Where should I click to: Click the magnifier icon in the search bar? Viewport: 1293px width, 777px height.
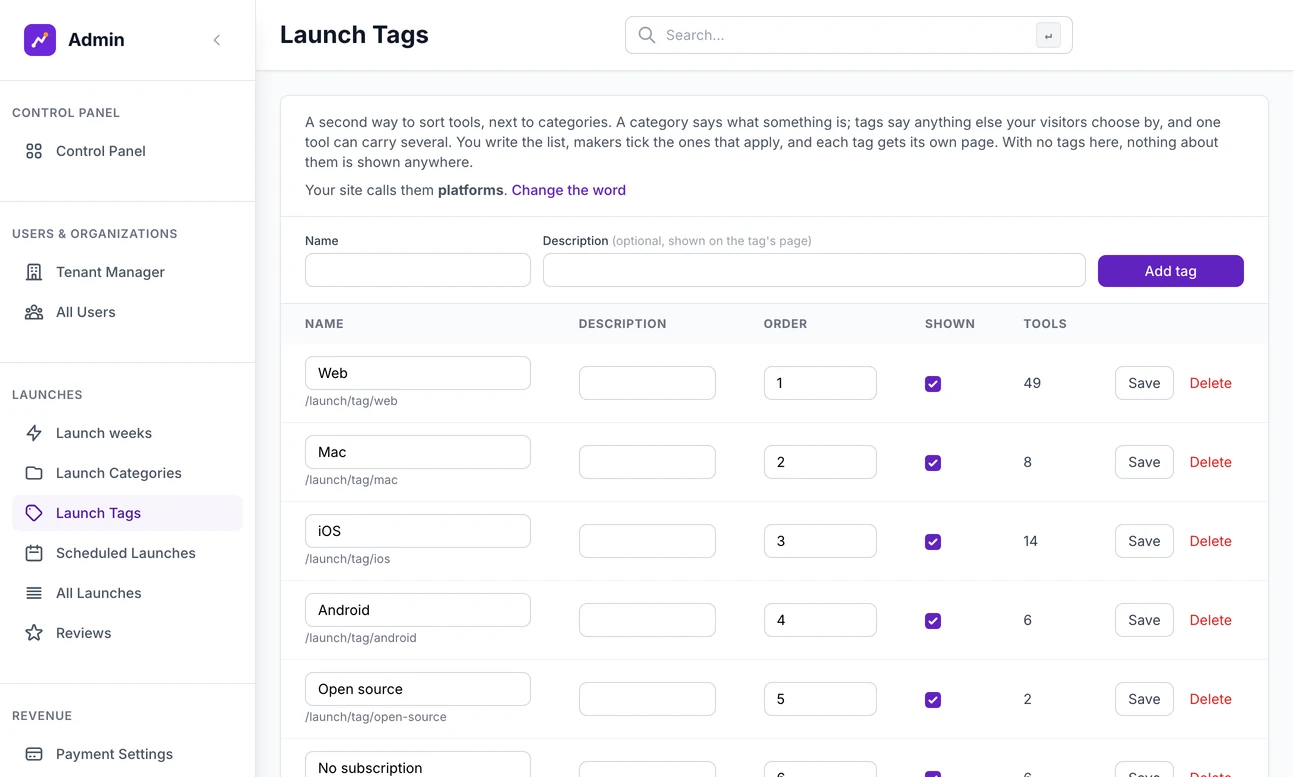[x=647, y=35]
